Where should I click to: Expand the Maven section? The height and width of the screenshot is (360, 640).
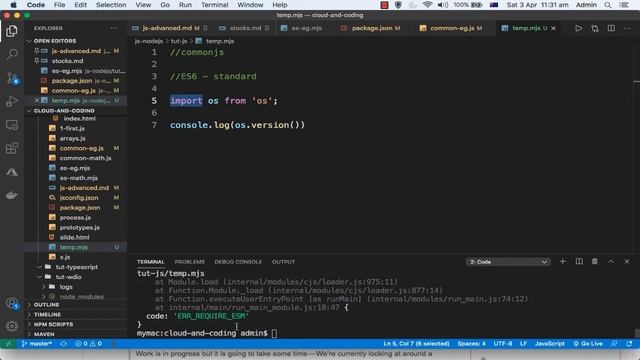coord(44,334)
